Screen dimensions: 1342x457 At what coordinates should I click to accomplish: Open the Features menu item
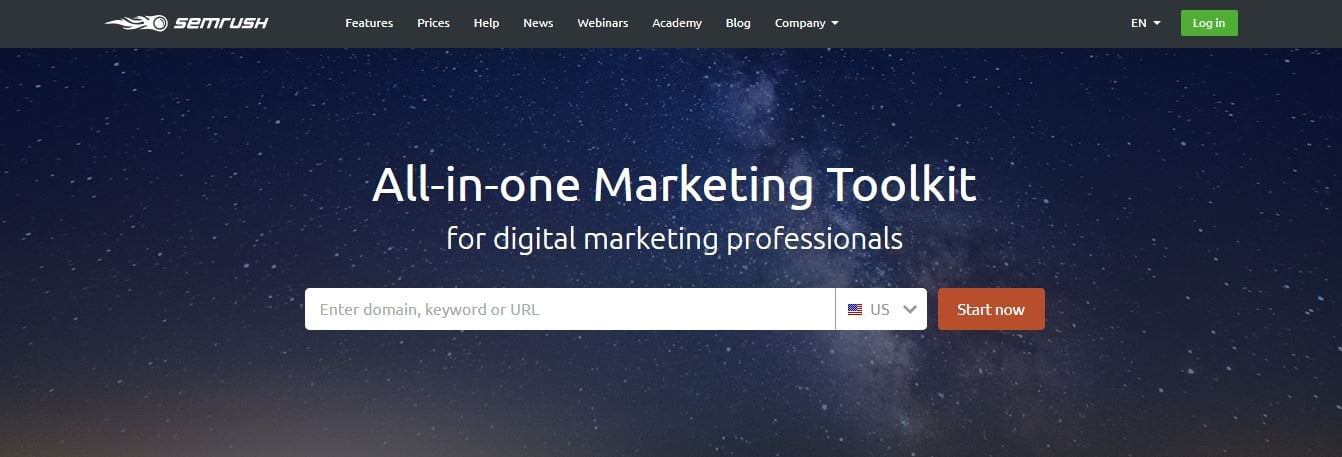[x=369, y=23]
